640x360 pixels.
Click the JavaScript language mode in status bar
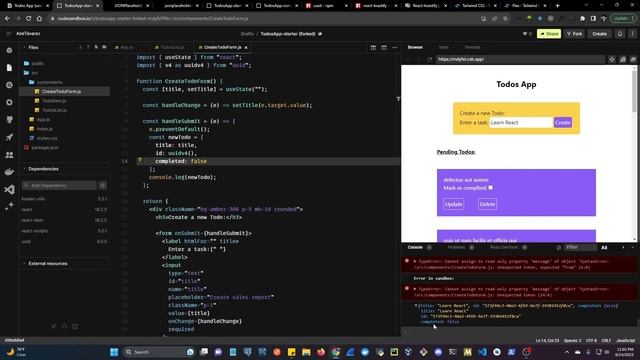point(625,340)
